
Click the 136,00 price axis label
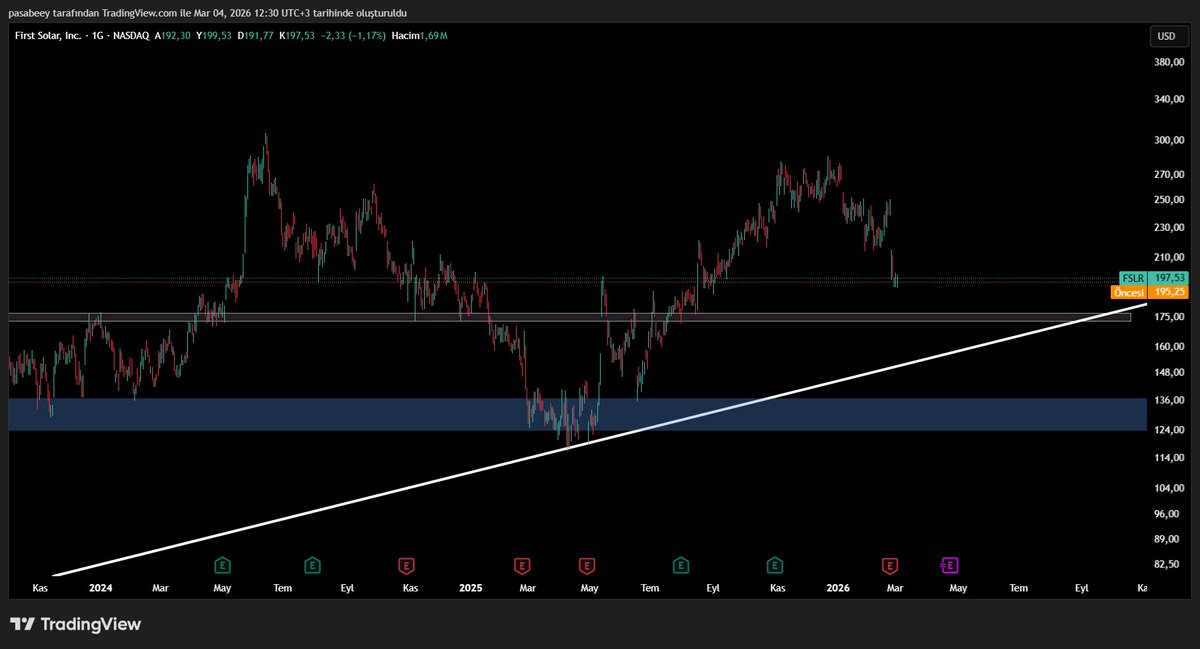coord(1168,401)
